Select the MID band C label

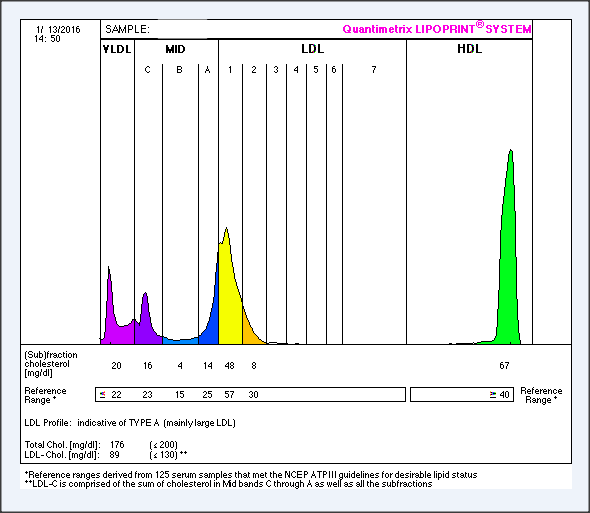[x=148, y=70]
